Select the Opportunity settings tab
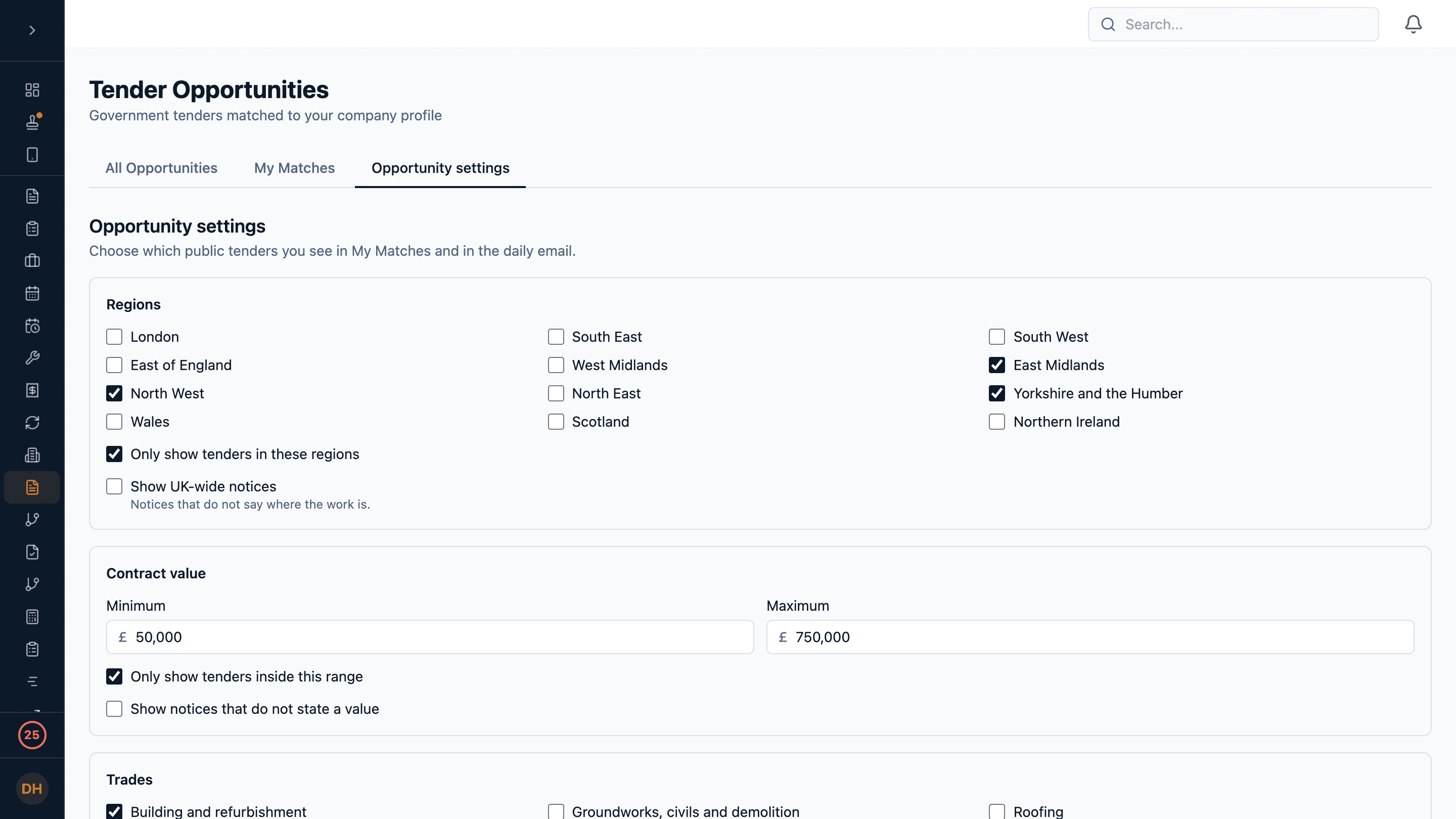The height and width of the screenshot is (819, 1456). (x=440, y=168)
